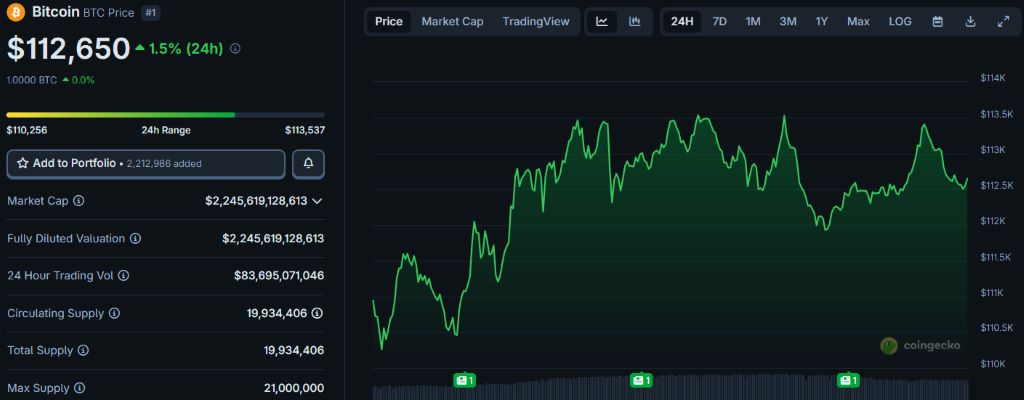1024x400 pixels.
Task: Click the line chart view icon
Action: 602,21
